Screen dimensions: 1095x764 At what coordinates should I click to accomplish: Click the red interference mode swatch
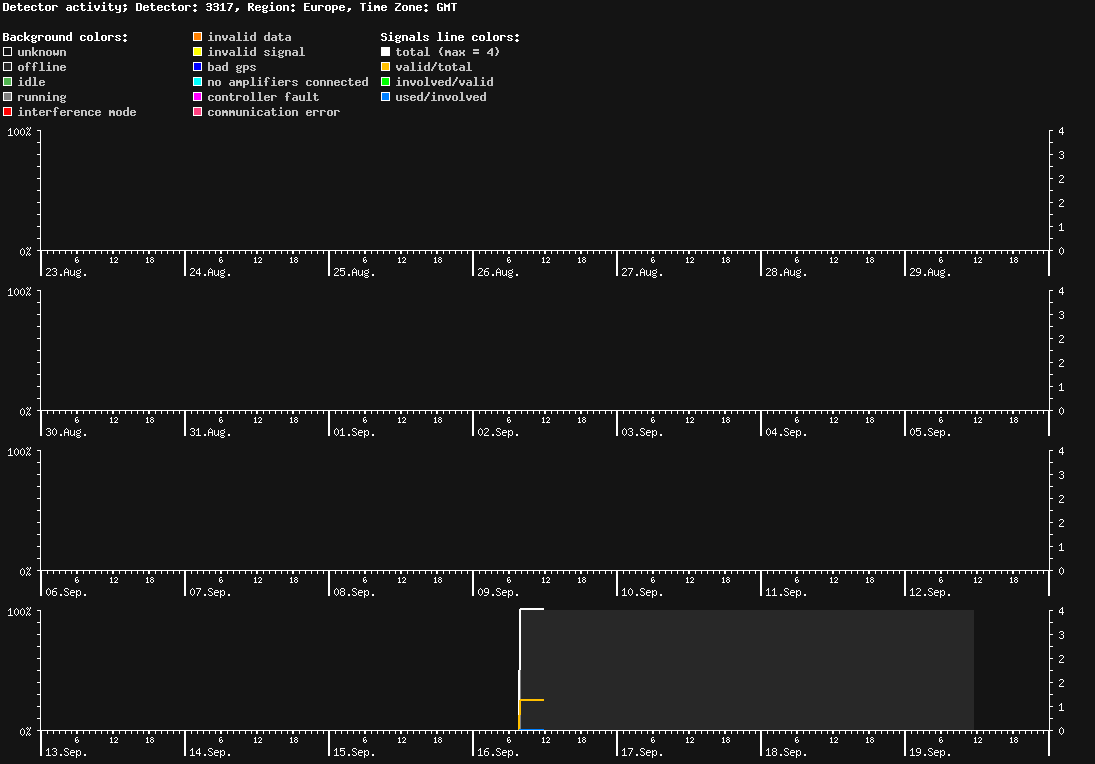tap(8, 112)
